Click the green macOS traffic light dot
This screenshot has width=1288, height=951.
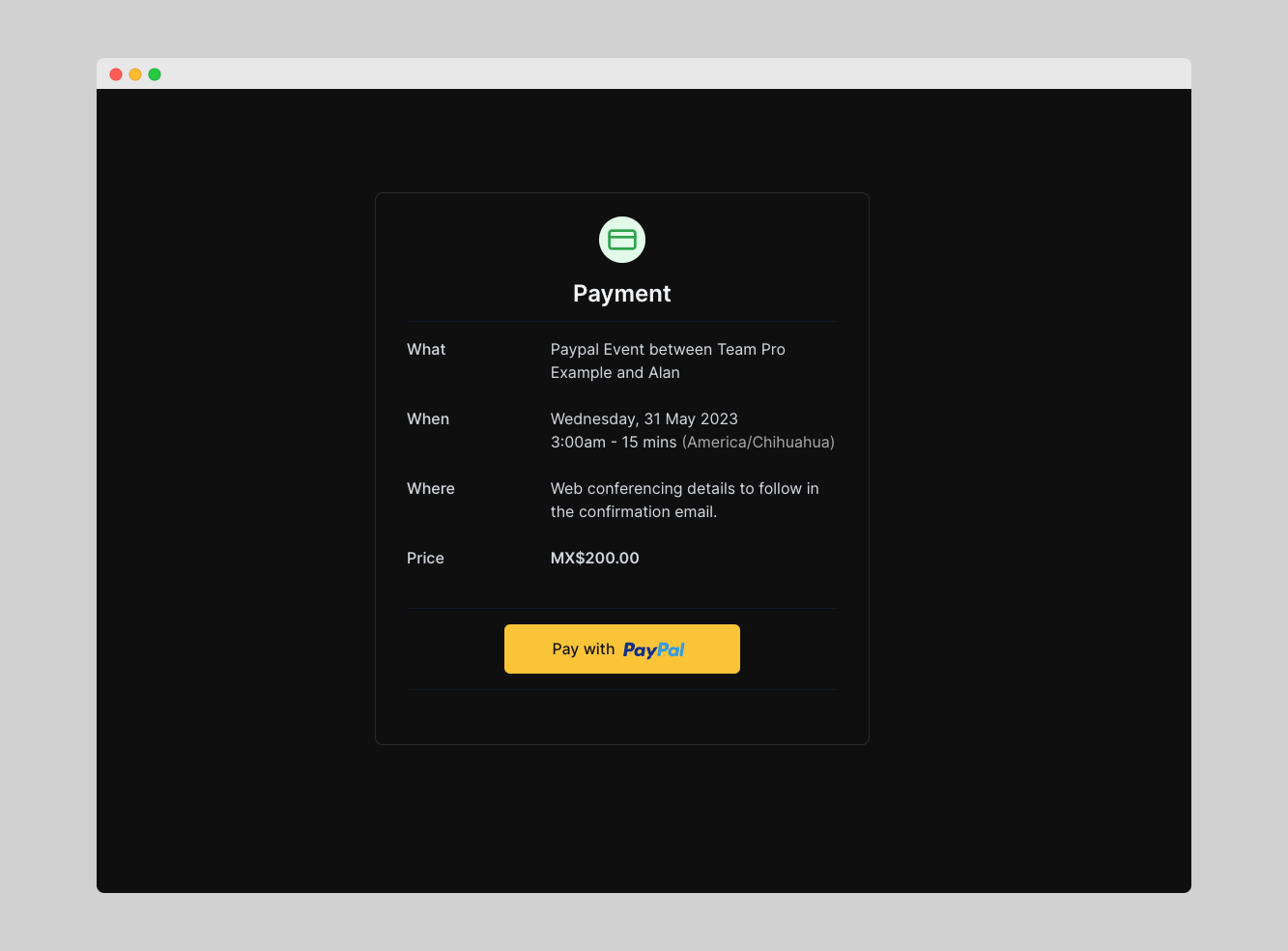(x=155, y=73)
